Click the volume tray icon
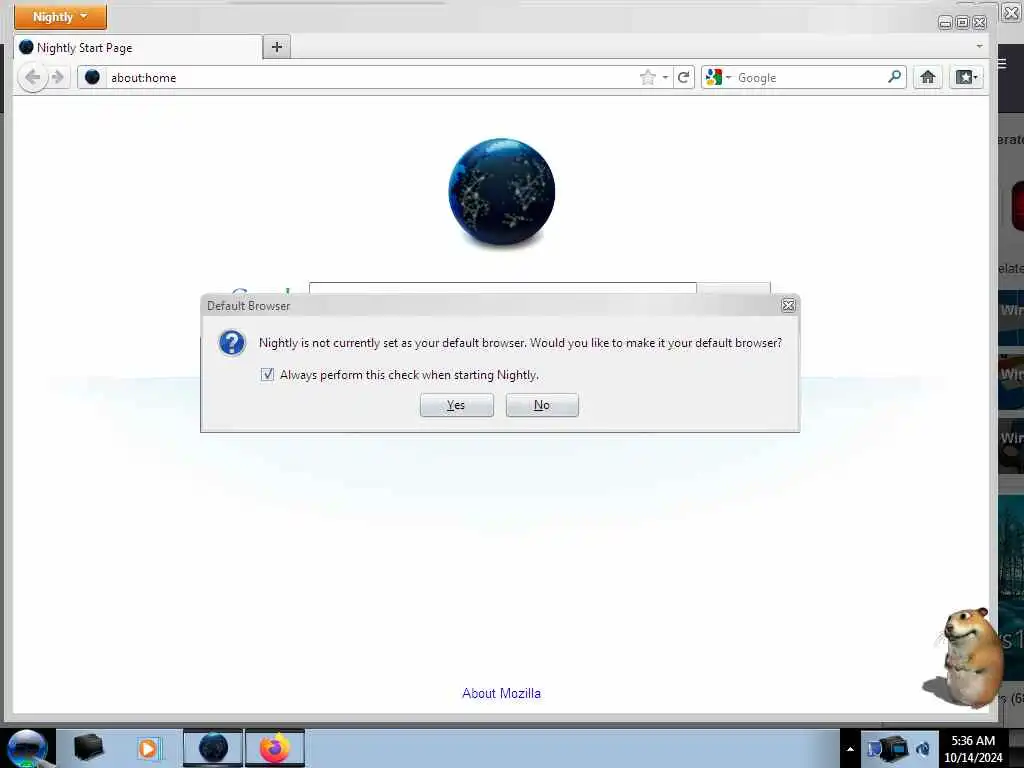 pyautogui.click(x=923, y=748)
